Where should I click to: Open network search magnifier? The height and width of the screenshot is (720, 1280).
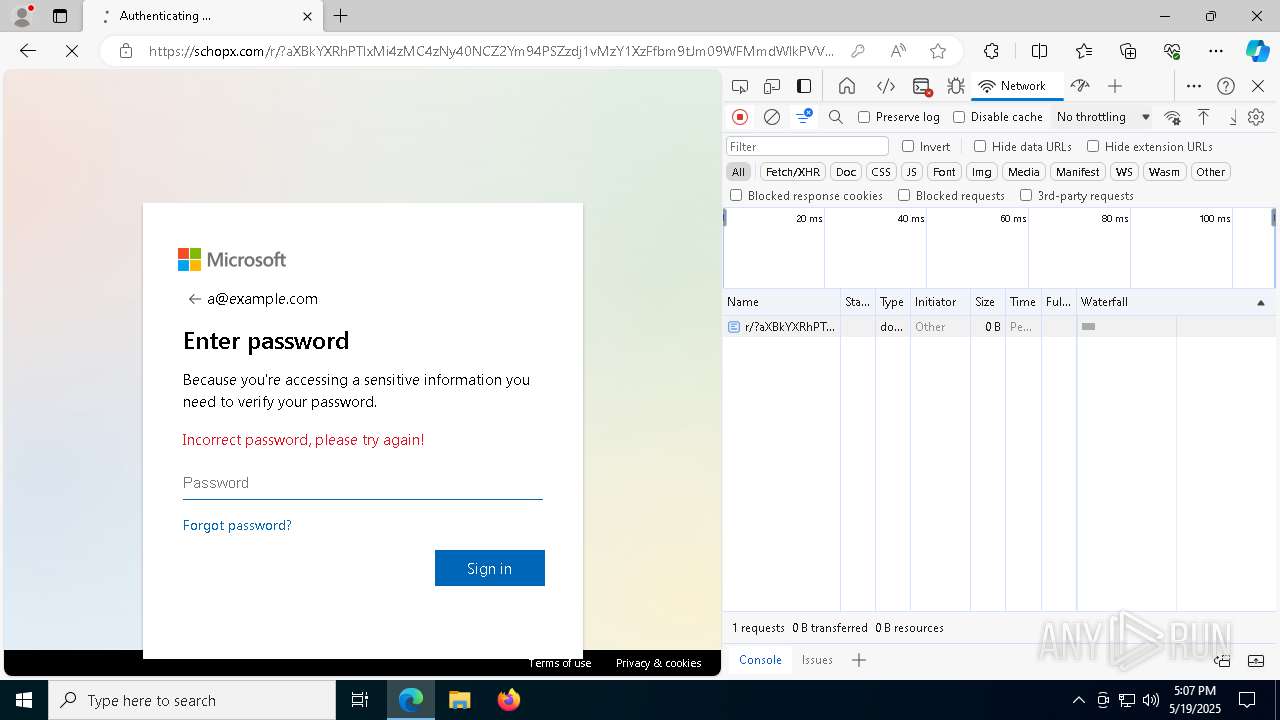click(x=836, y=117)
